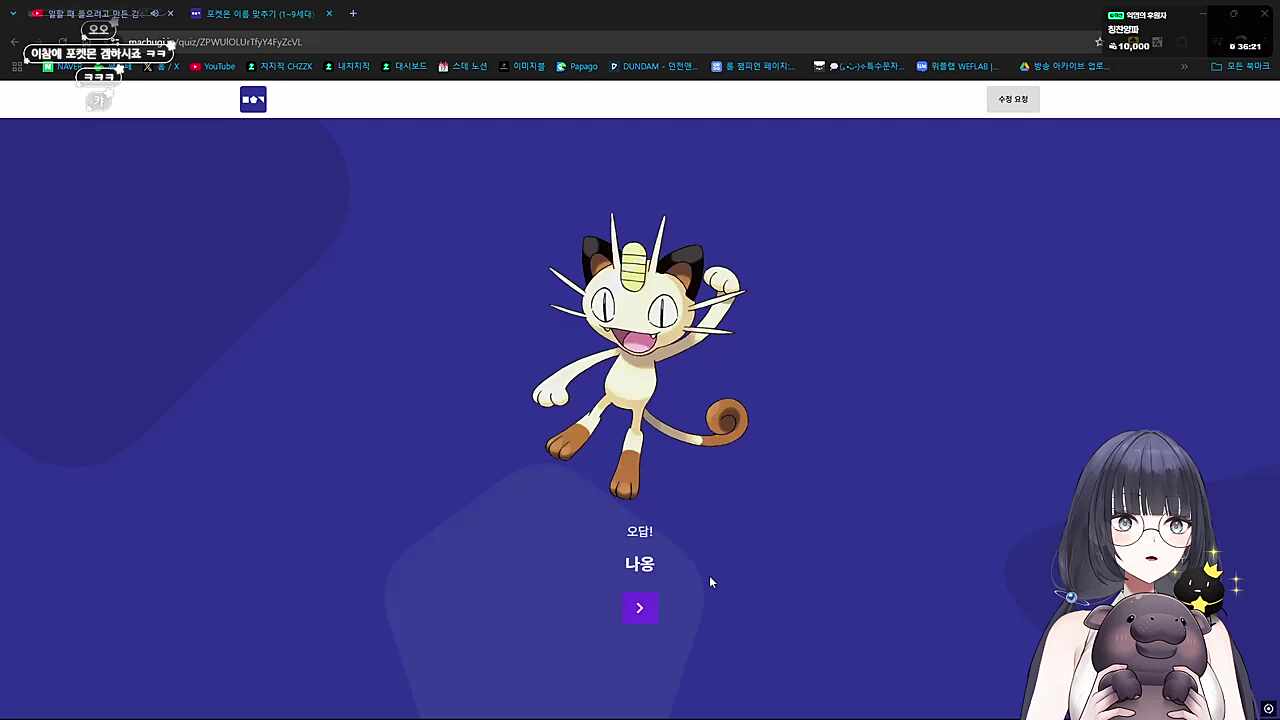Click the answer text 나옹
The image size is (1280, 720).
click(x=639, y=564)
